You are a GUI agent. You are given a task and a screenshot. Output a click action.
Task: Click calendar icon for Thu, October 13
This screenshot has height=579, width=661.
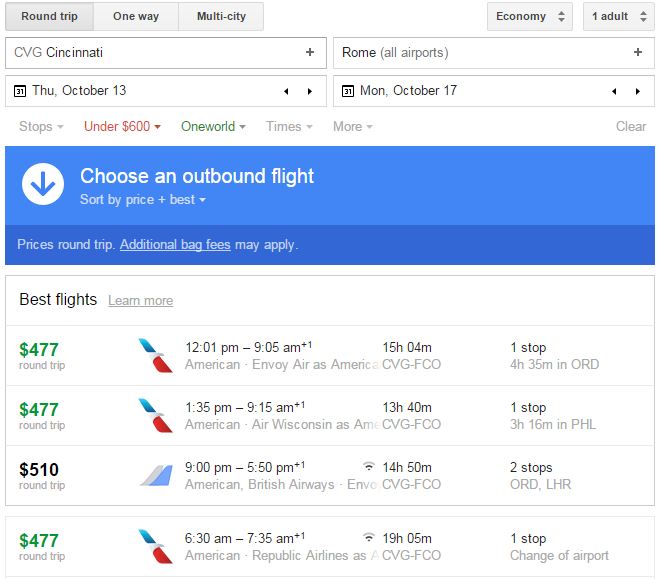pos(20,91)
